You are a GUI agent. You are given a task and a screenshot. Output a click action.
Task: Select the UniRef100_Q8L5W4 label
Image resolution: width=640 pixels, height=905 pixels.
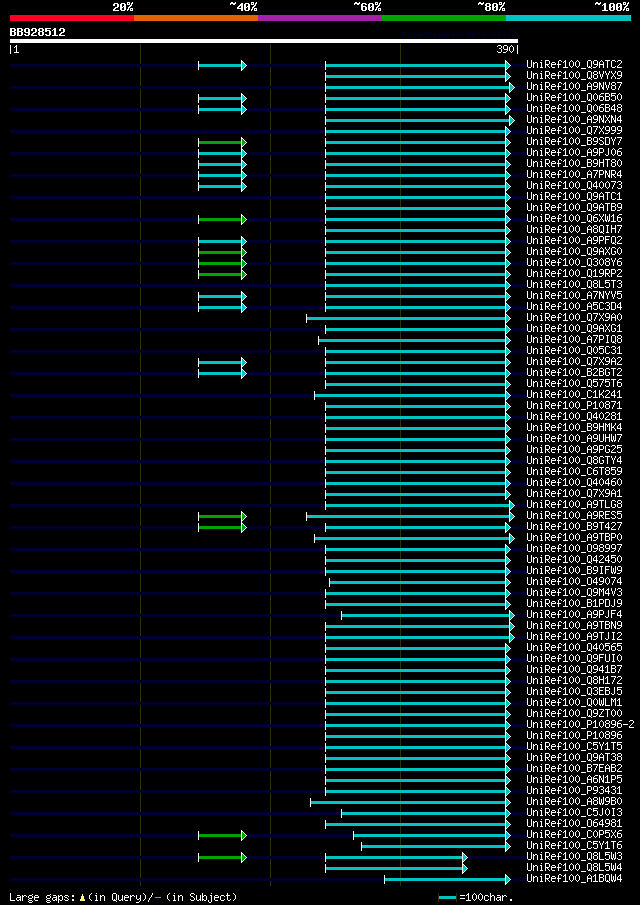coord(574,868)
